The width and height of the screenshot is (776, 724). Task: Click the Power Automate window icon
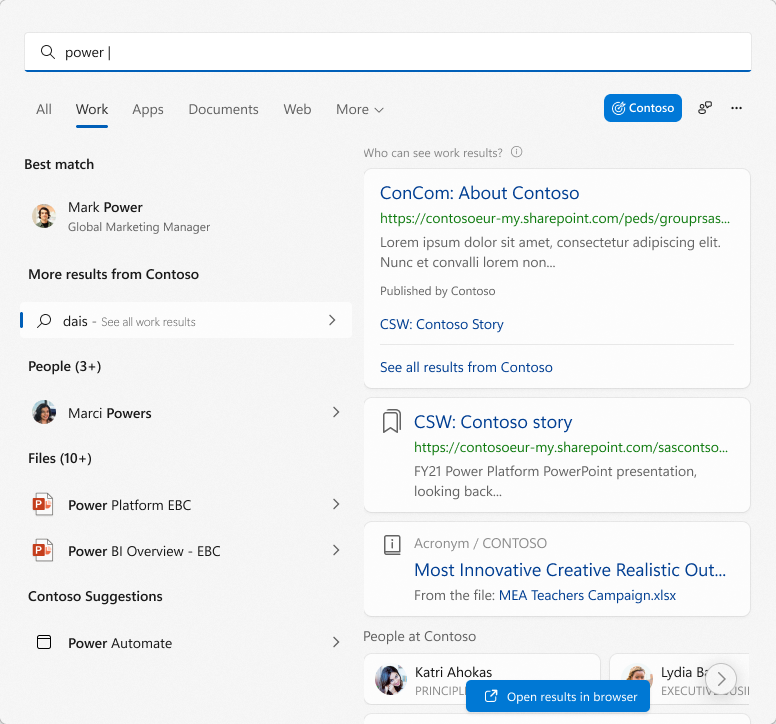click(x=44, y=642)
